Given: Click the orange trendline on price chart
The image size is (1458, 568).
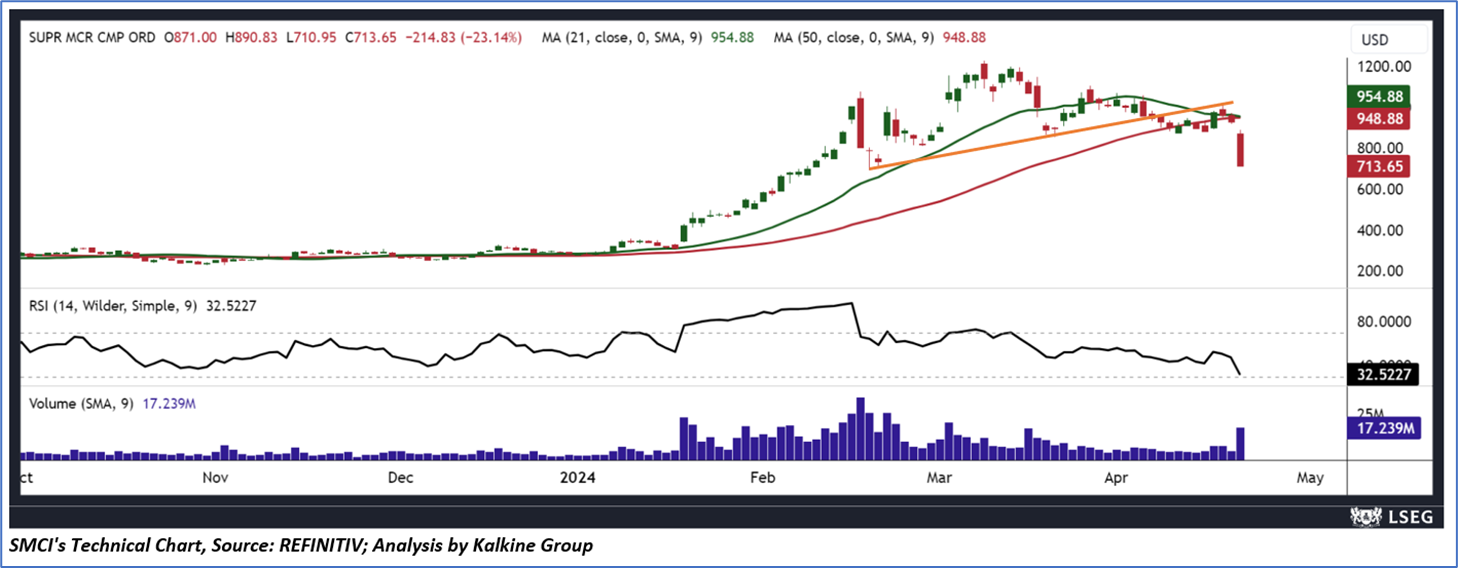Looking at the screenshot, I should (1050, 134).
